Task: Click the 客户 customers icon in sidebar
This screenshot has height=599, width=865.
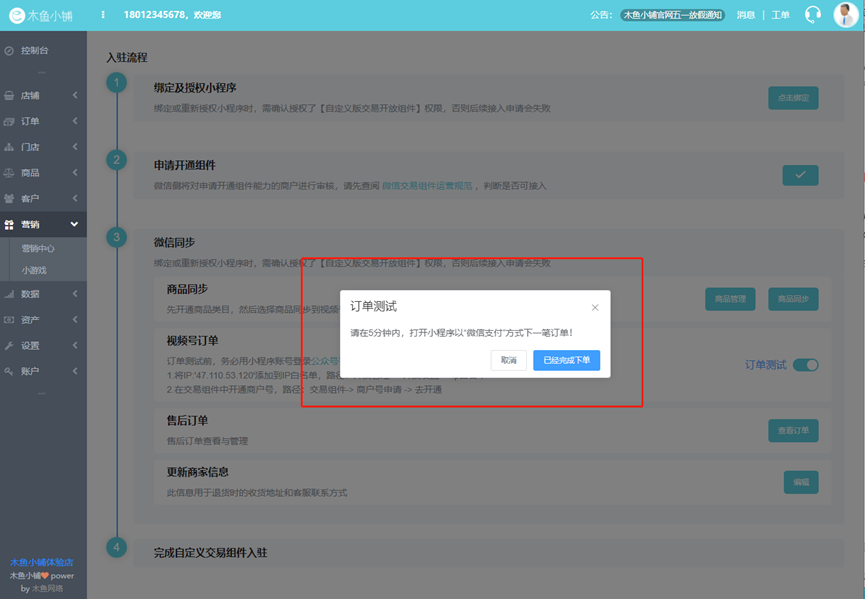Action: [9, 199]
